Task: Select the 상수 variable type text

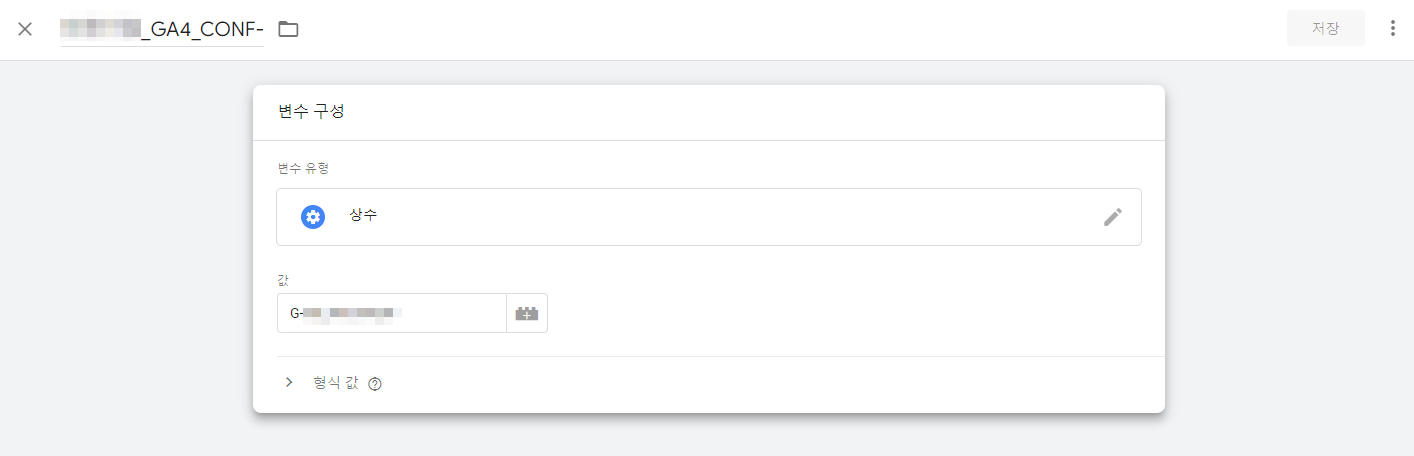Action: pyautogui.click(x=363, y=215)
